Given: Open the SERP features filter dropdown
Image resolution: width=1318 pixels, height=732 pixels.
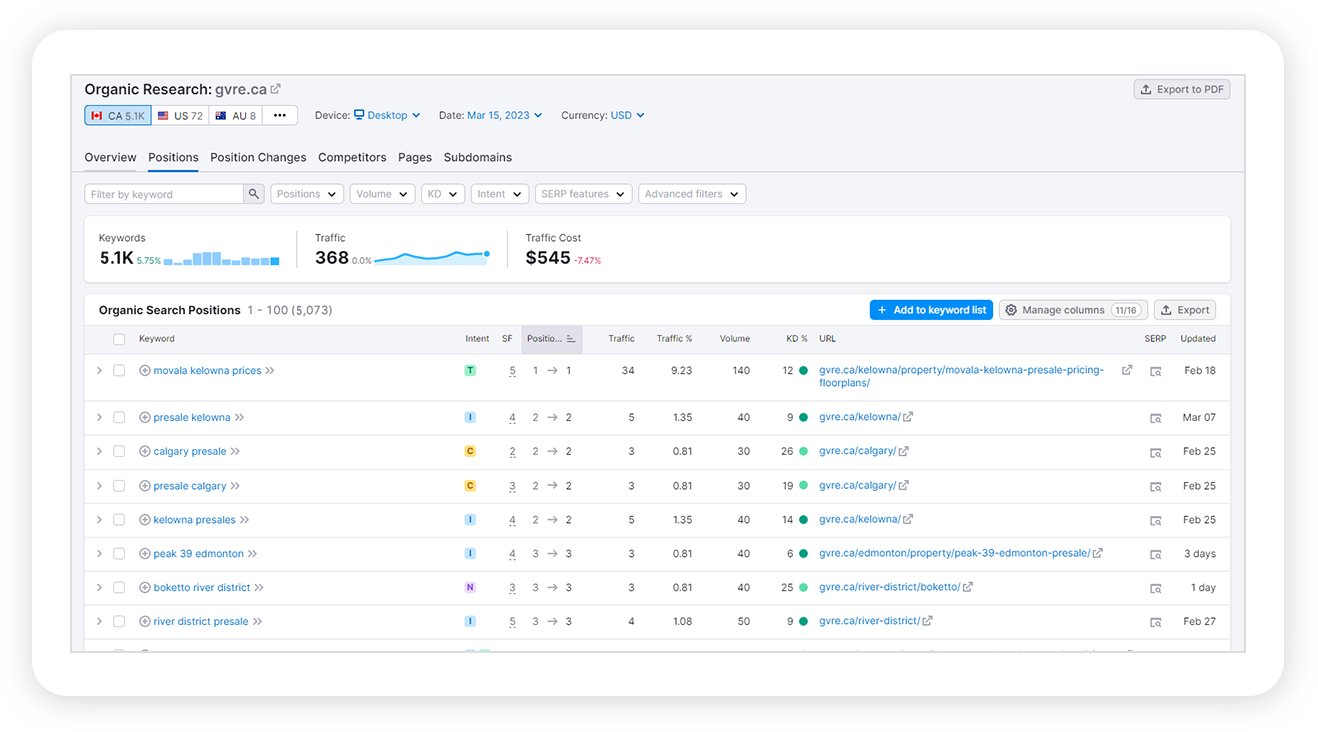Looking at the screenshot, I should 583,194.
